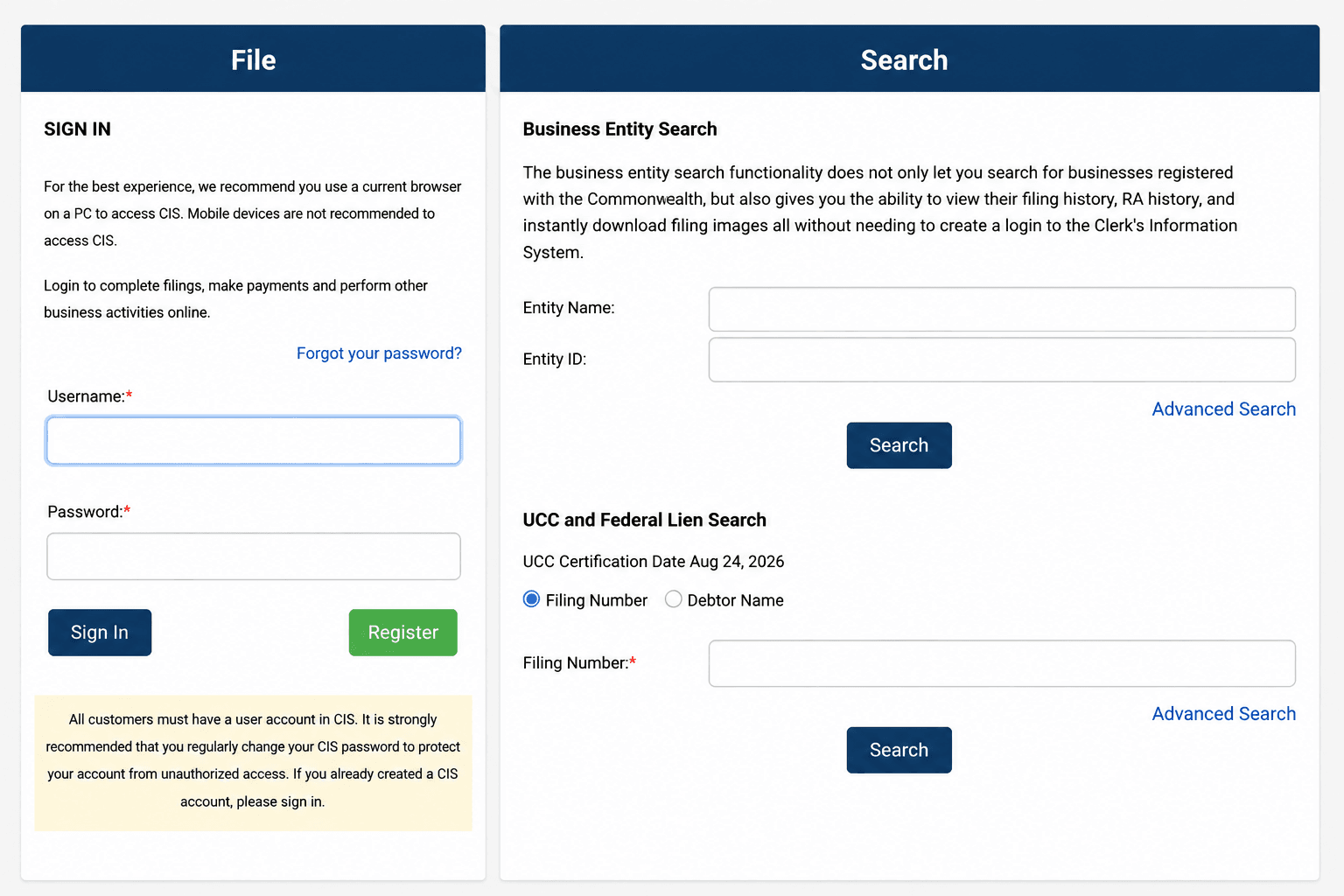Click the Password input field
This screenshot has width=1344, height=896.
253,556
